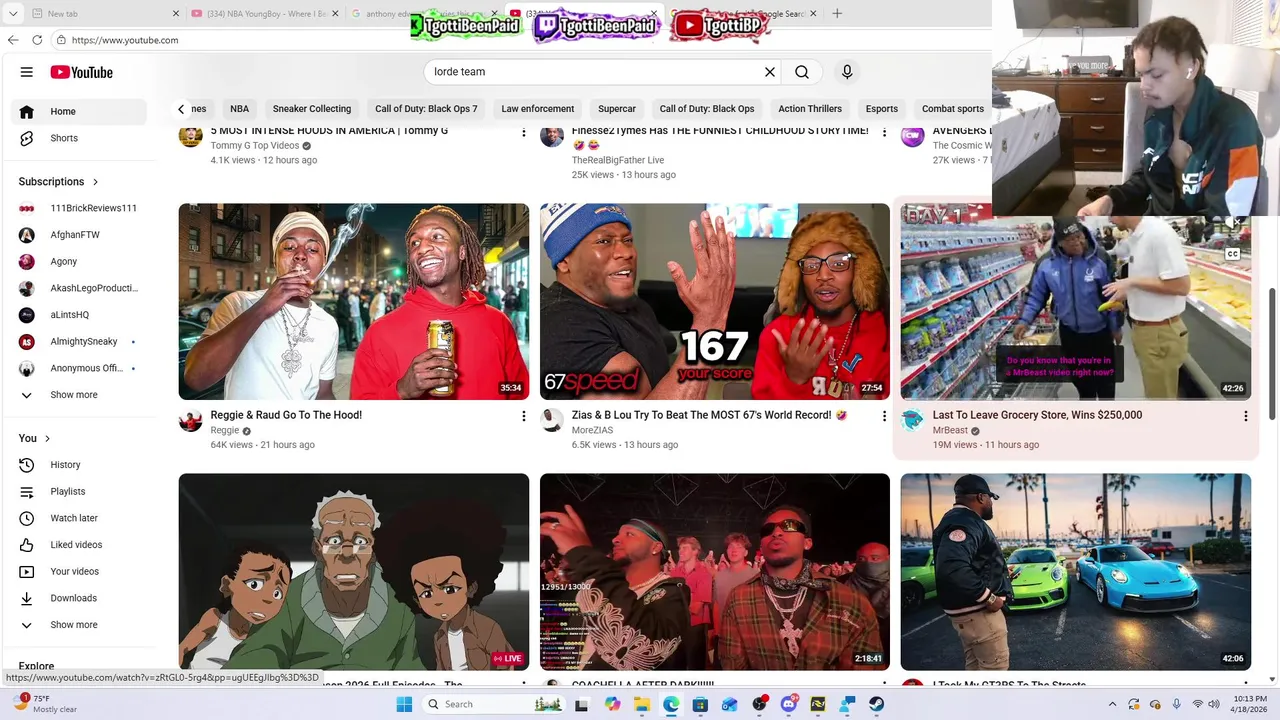
Task: Select the Esports chip
Action: (881, 109)
